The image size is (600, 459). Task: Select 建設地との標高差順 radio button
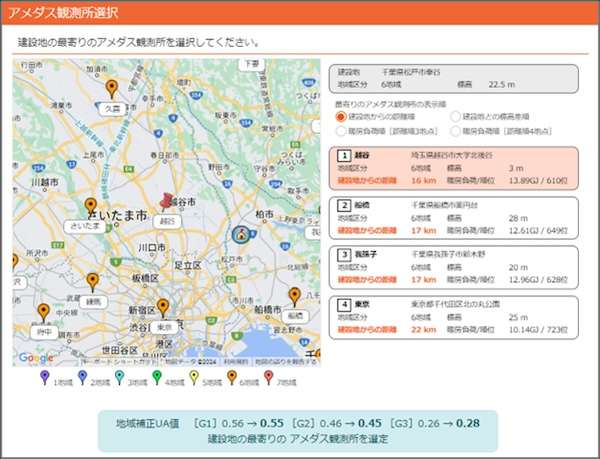pyautogui.click(x=455, y=117)
